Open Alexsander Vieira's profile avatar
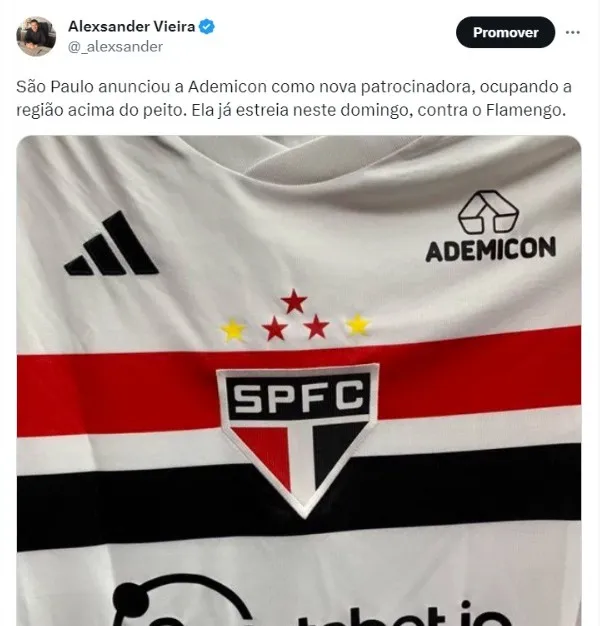The image size is (600, 626). coord(36,36)
